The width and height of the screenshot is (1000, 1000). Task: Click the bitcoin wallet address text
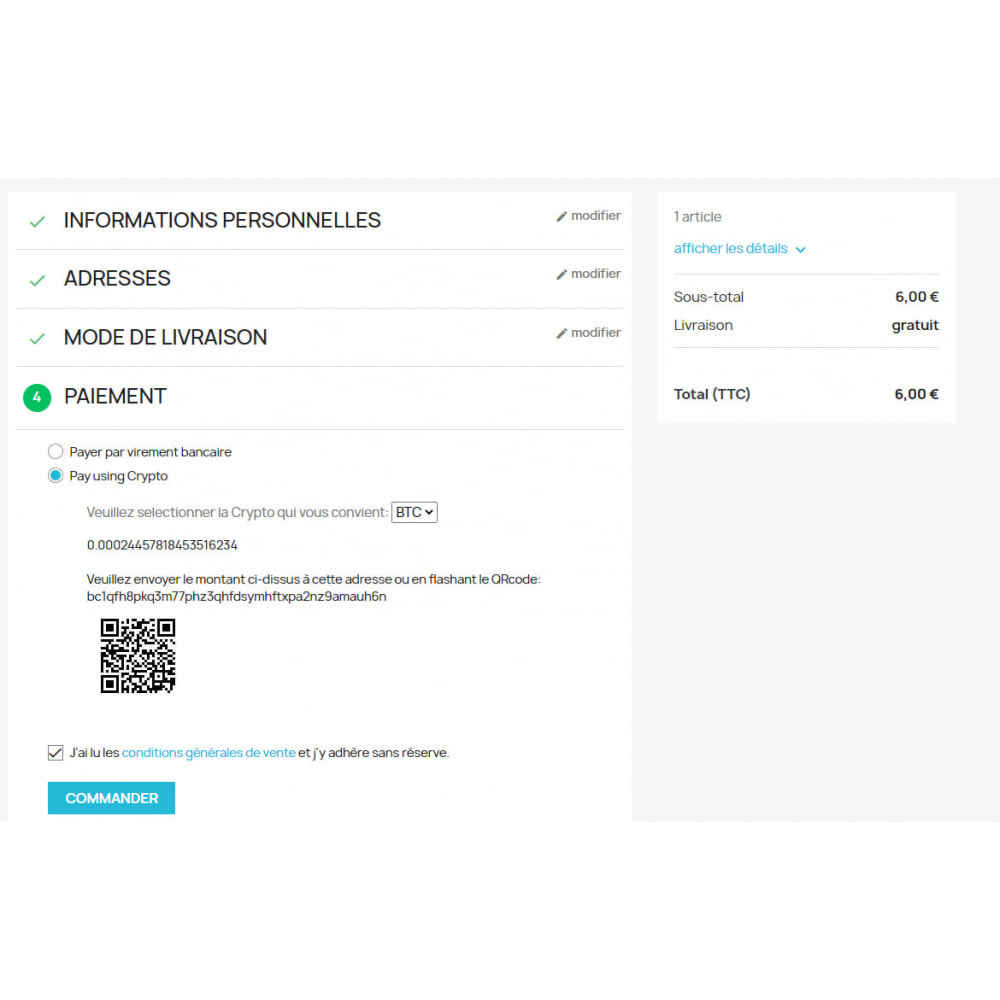pos(237,597)
